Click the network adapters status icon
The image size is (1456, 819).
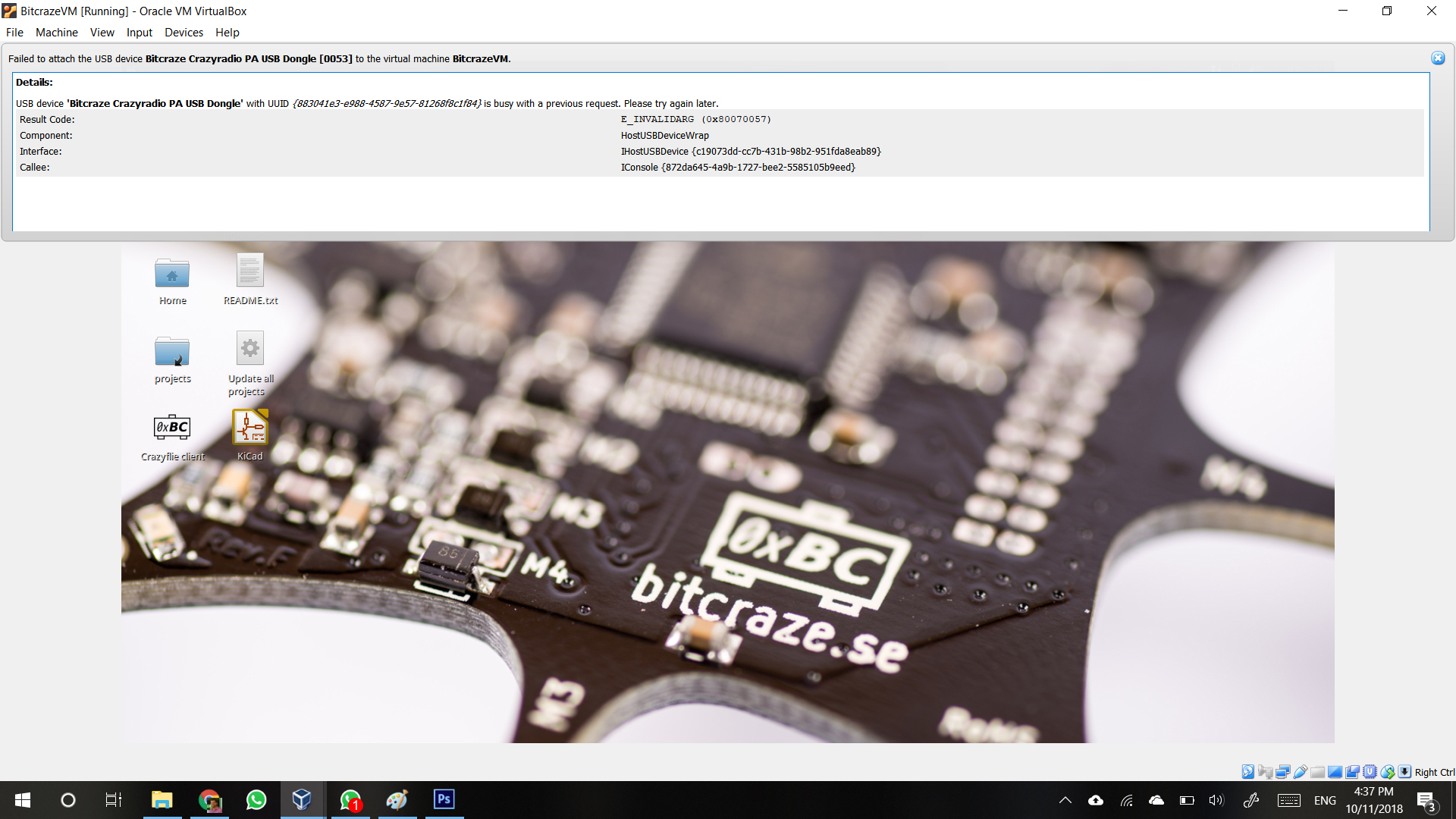click(x=1283, y=772)
